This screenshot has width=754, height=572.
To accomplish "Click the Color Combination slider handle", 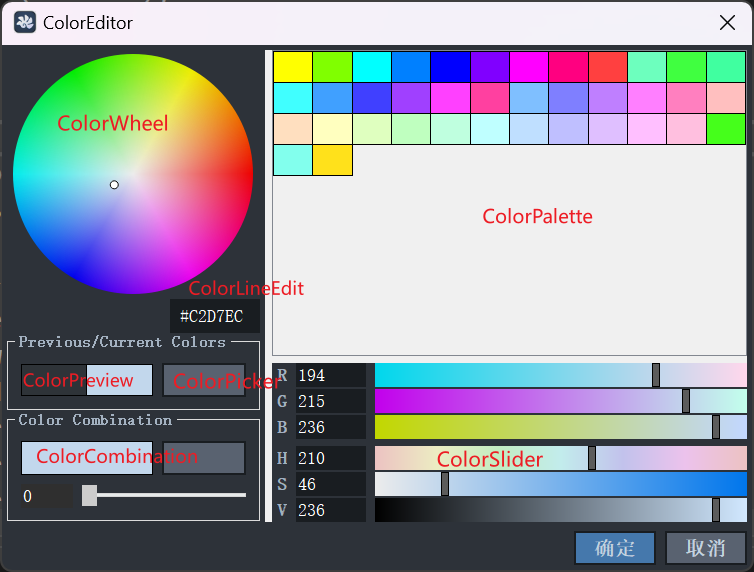I will (x=89, y=495).
